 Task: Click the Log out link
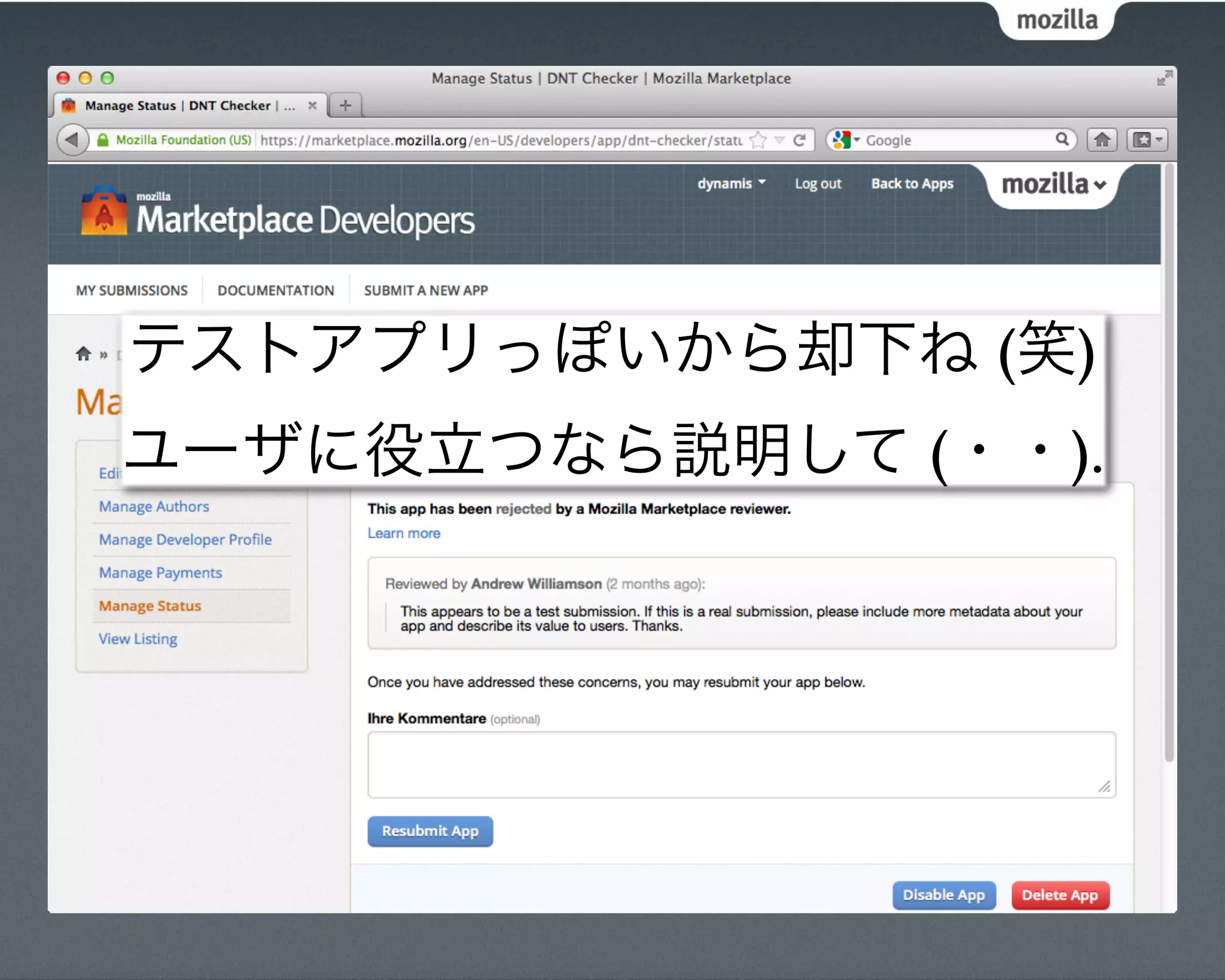point(818,184)
